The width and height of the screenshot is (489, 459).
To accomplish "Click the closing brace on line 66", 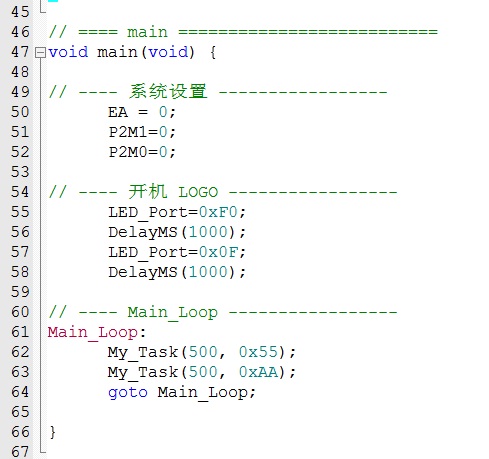I will (x=53, y=432).
